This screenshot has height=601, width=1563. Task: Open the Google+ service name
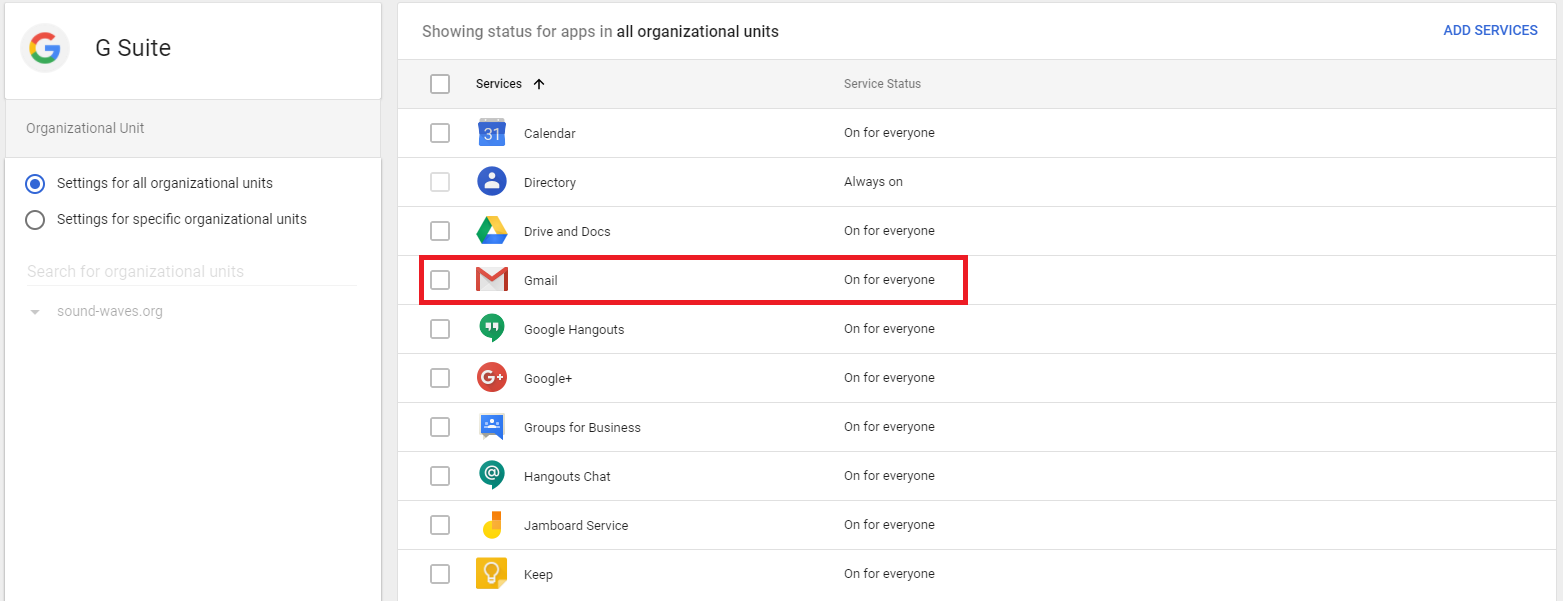pyautogui.click(x=548, y=379)
